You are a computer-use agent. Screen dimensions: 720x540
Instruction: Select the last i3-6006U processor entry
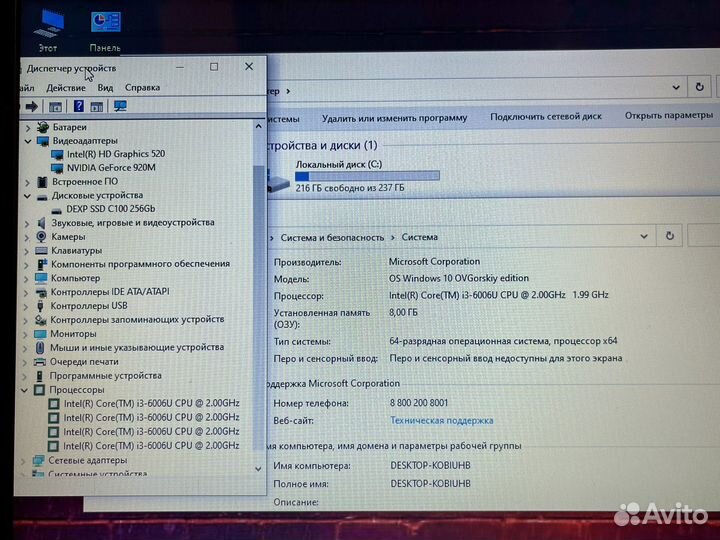pyautogui.click(x=151, y=445)
